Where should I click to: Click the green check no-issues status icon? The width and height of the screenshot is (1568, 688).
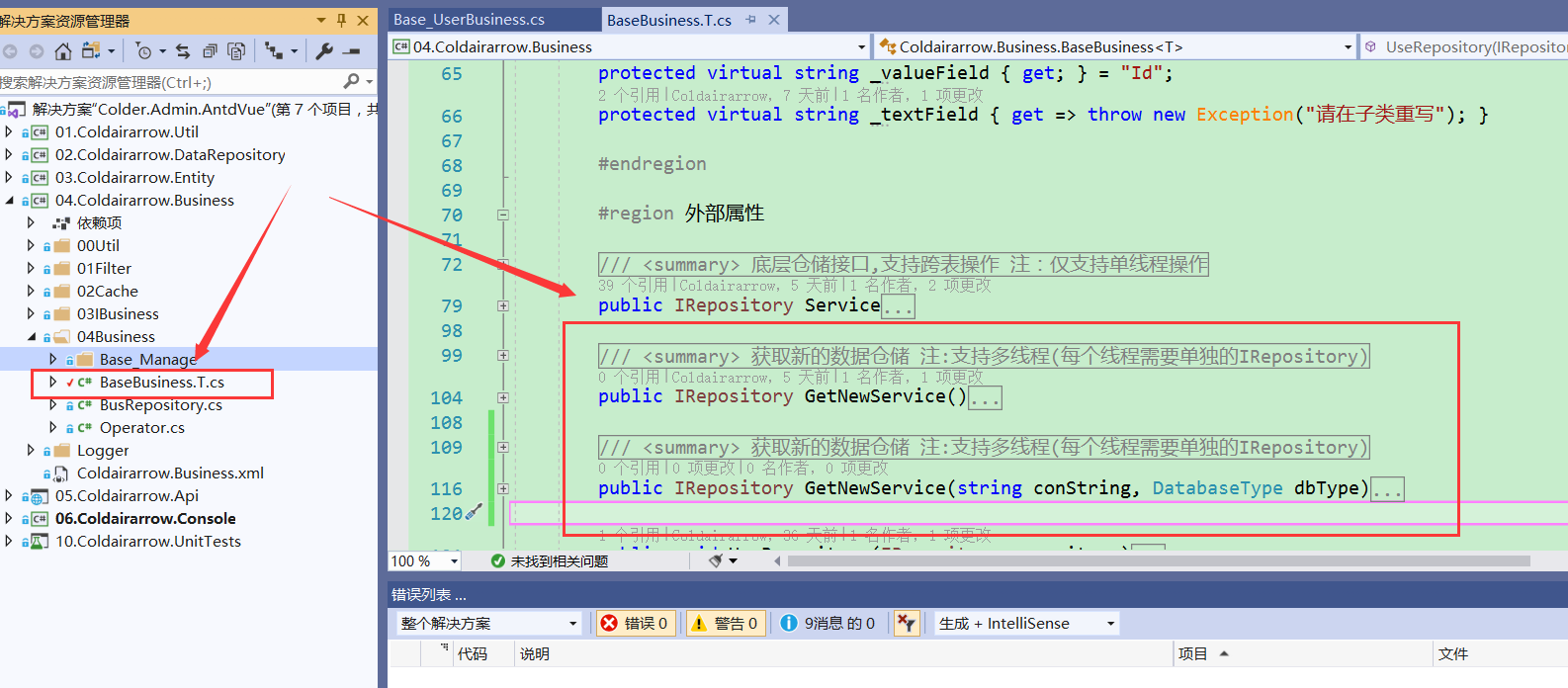coord(498,560)
